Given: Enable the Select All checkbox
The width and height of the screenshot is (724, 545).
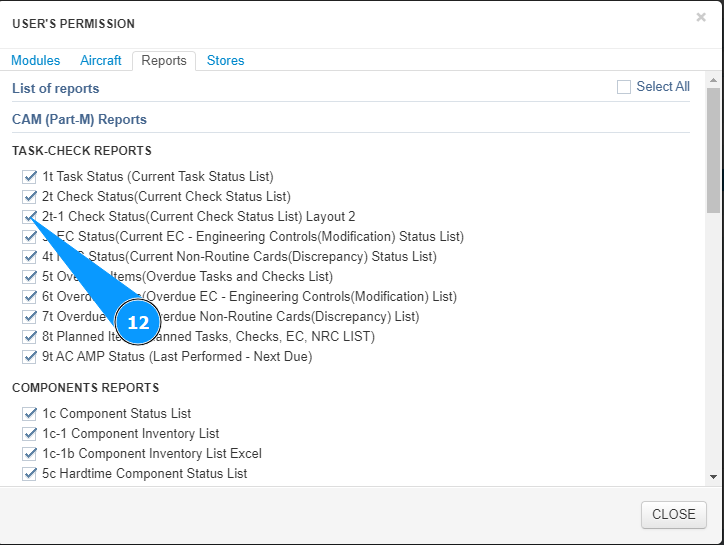Looking at the screenshot, I should pos(624,87).
